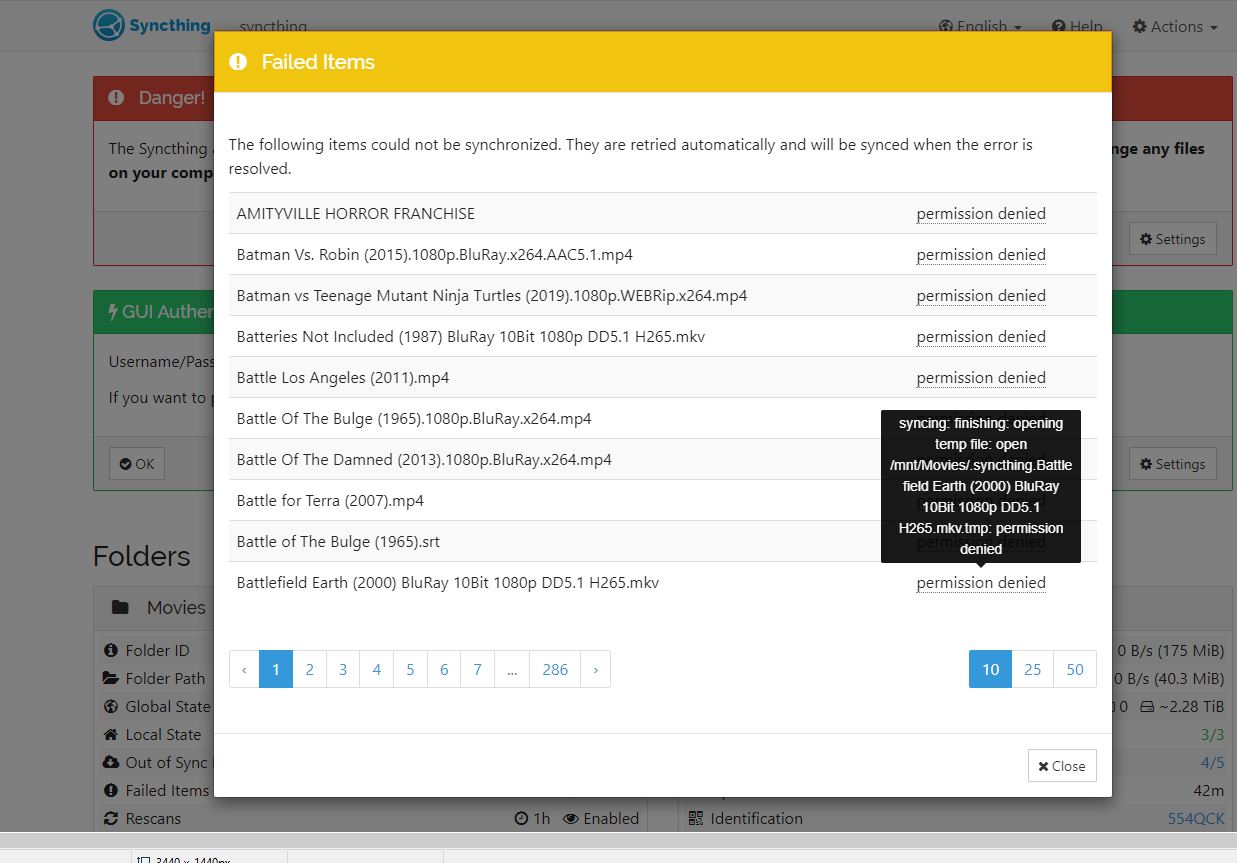Image resolution: width=1237 pixels, height=863 pixels.
Task: Click the ellipsis item in pagination
Action: [512, 669]
